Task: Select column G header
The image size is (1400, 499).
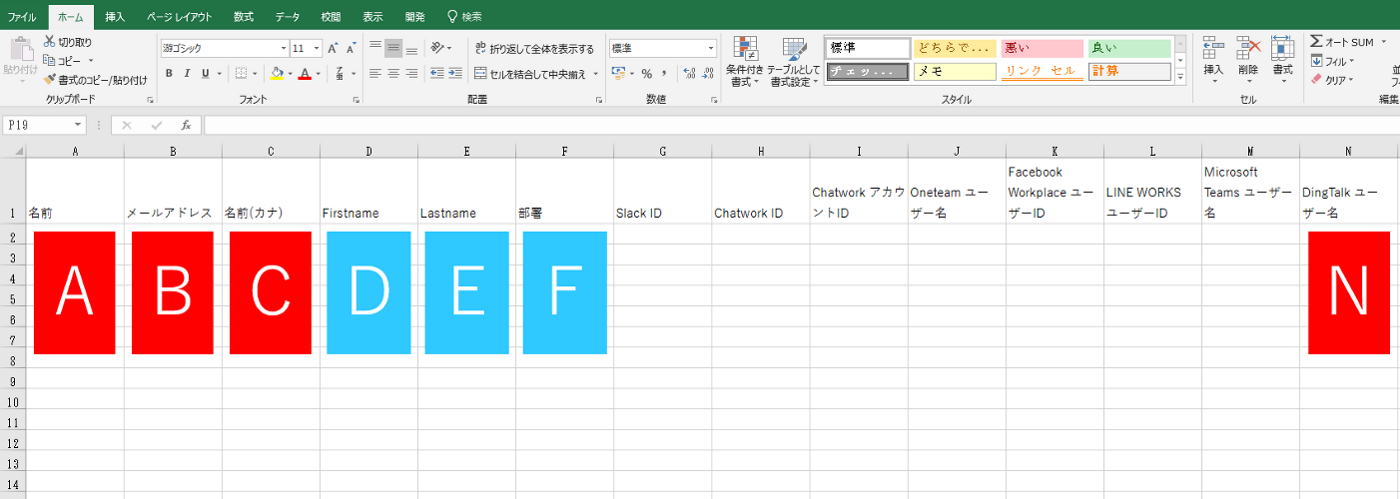Action: (663, 151)
